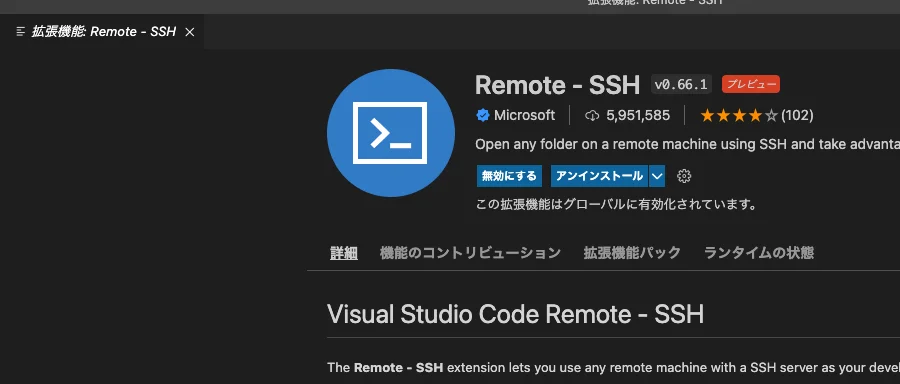This screenshot has height=384, width=900.
Task: Click the Microsoft publisher link
Action: tap(524, 115)
